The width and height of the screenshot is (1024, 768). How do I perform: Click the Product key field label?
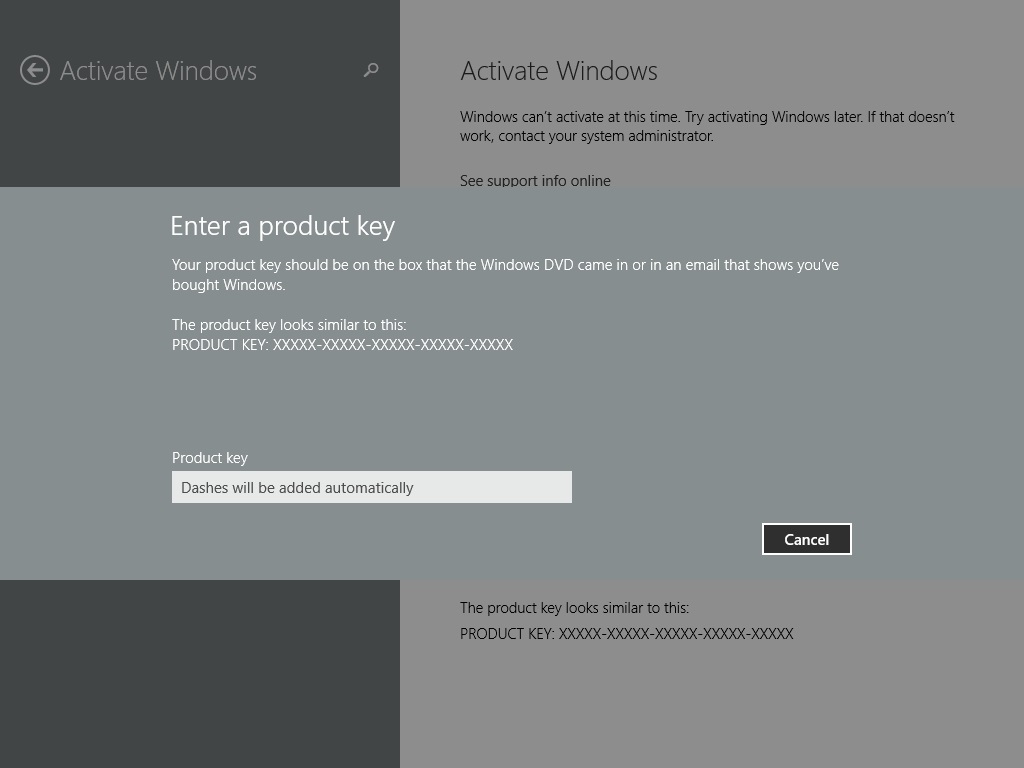pos(210,458)
